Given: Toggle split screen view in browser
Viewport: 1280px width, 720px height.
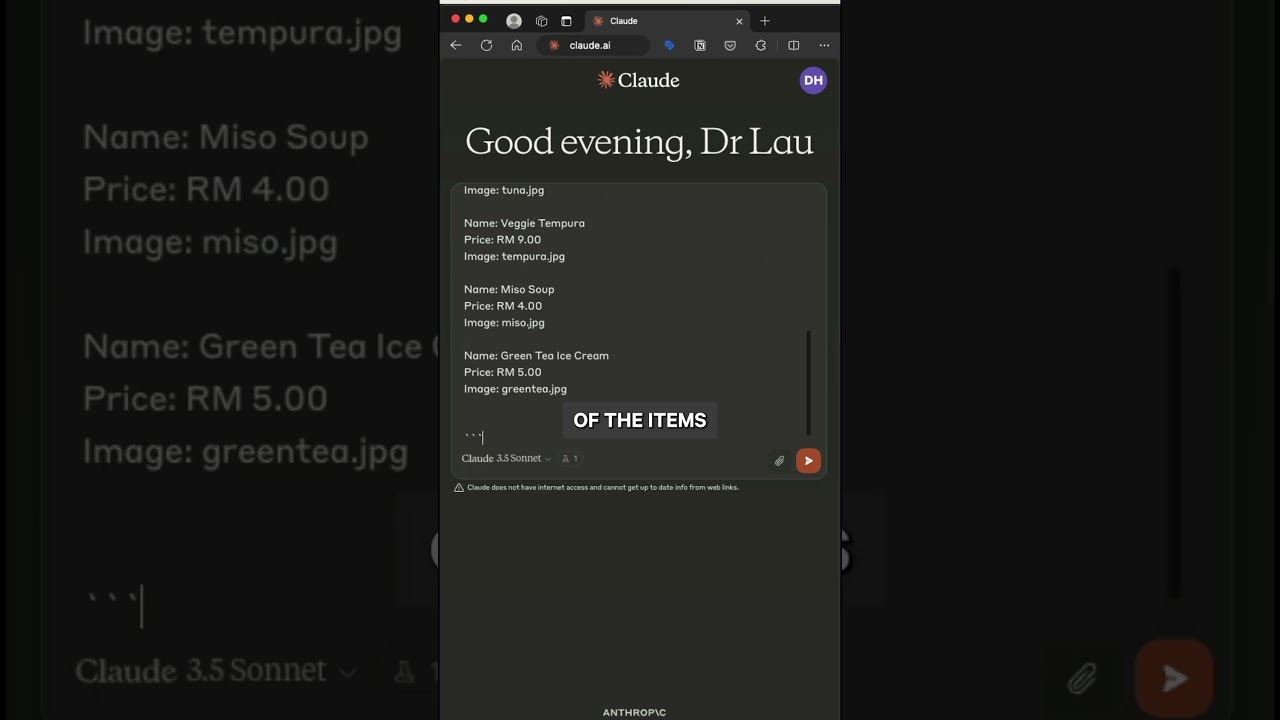Looking at the screenshot, I should click(x=793, y=45).
